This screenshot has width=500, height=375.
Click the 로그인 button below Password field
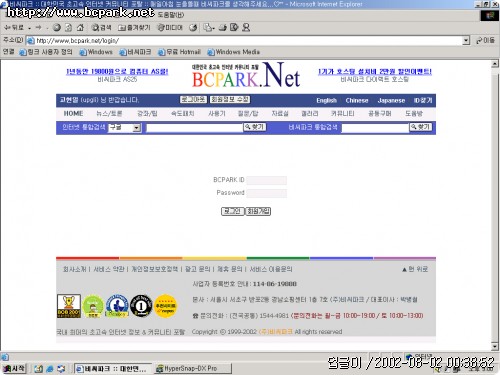pos(233,211)
